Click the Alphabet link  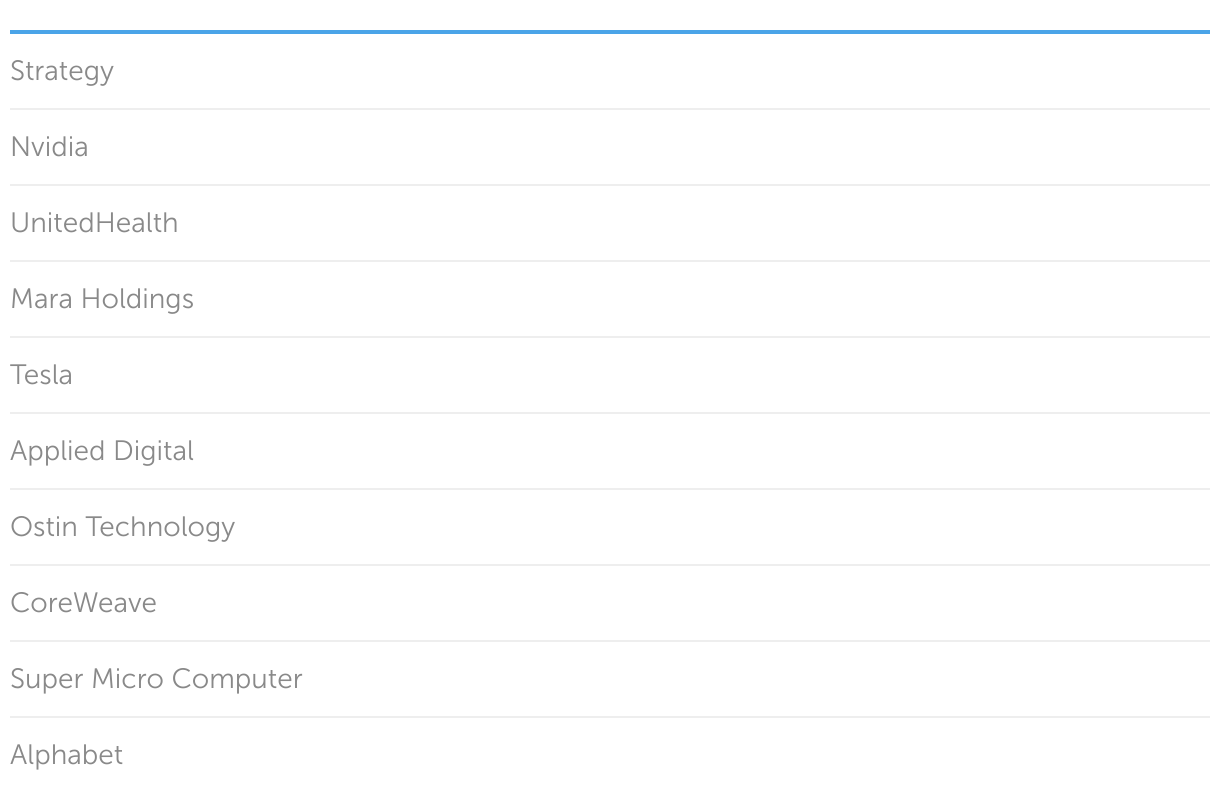click(66, 755)
